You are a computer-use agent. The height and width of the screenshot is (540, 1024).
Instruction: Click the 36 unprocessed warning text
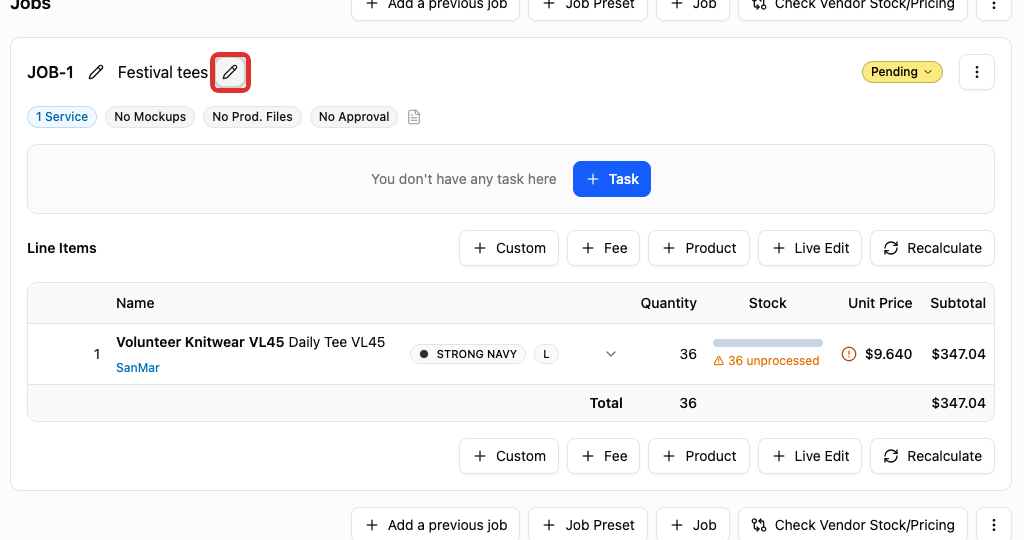coord(766,360)
